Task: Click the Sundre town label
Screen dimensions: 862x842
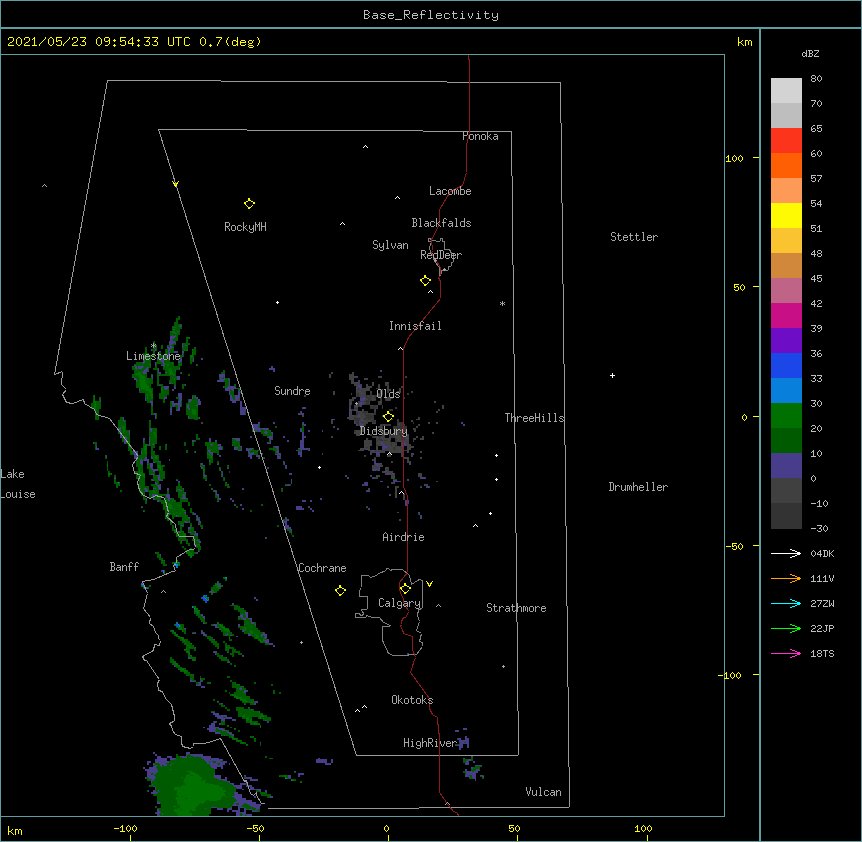Action: (x=292, y=391)
